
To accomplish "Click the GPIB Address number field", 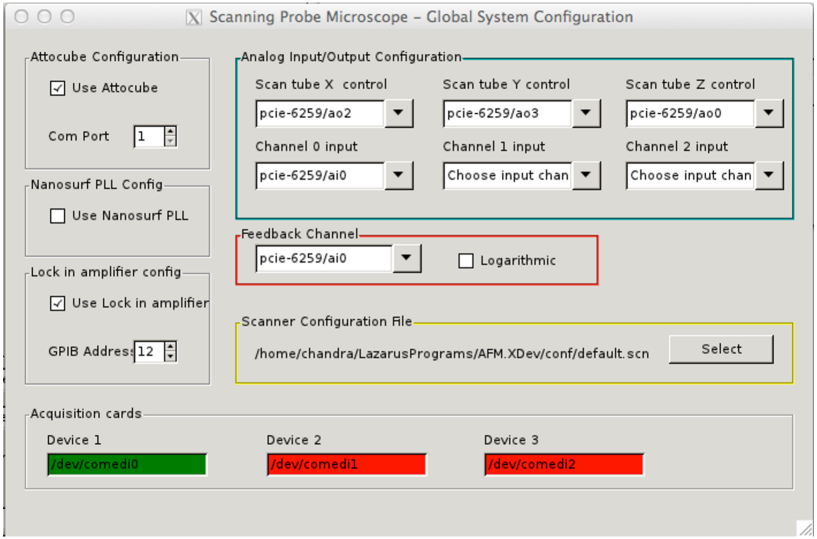I will [148, 351].
